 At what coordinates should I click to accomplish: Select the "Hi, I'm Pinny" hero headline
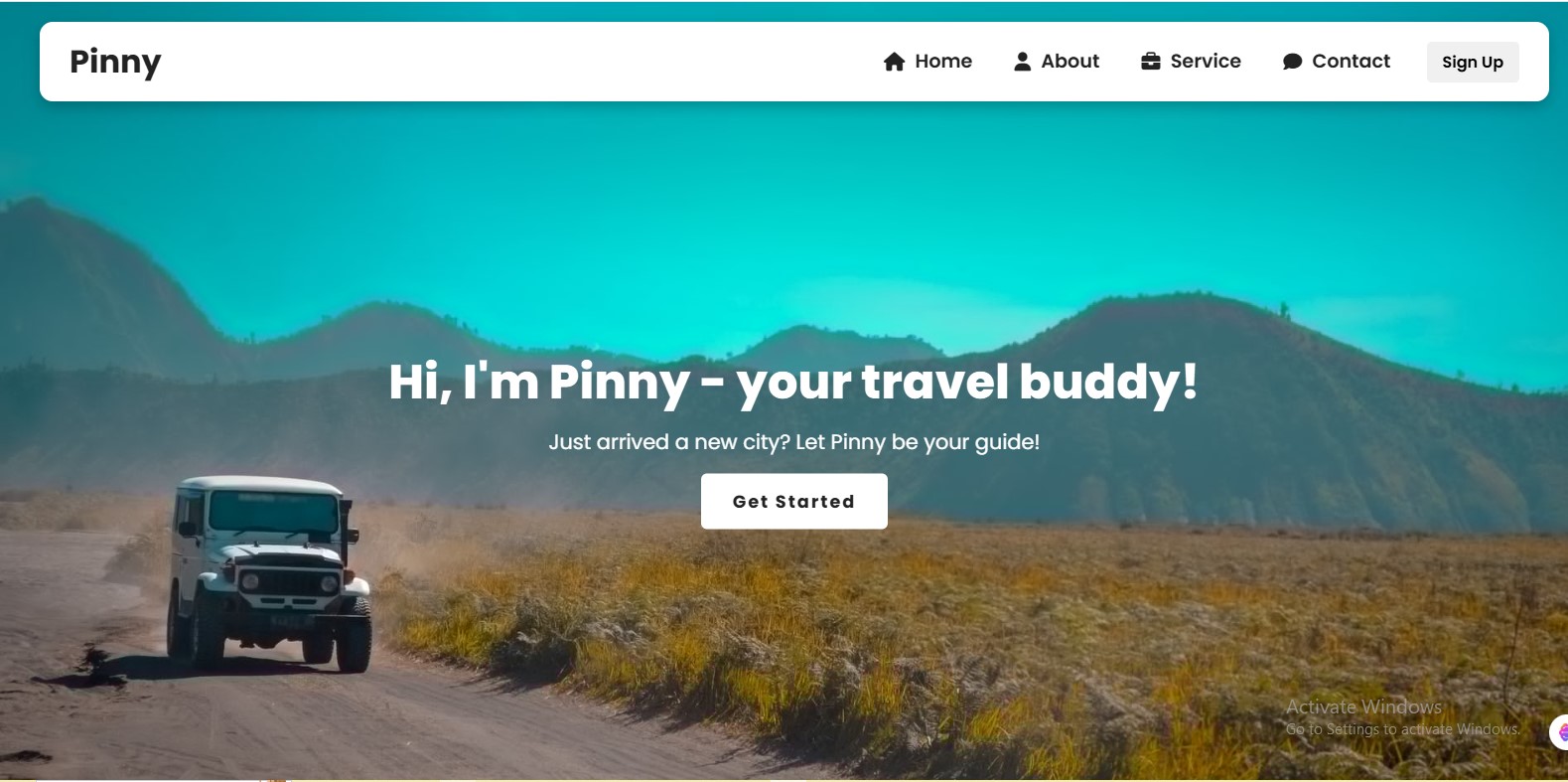[x=793, y=383]
